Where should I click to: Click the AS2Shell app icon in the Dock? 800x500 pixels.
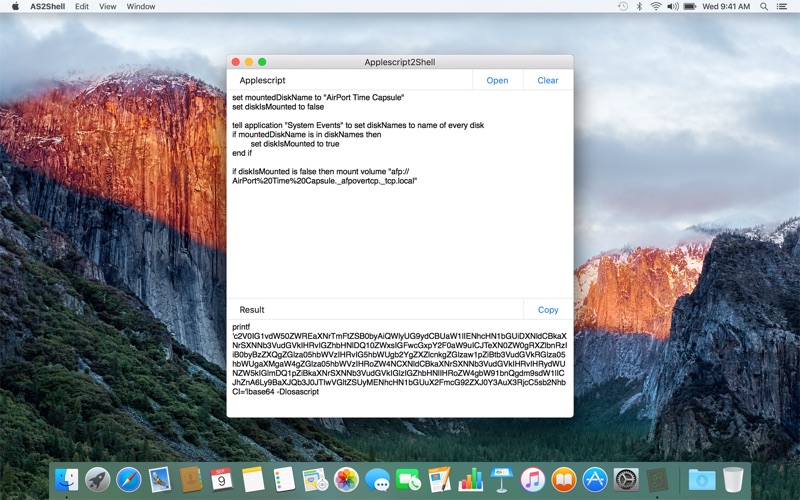(657, 480)
